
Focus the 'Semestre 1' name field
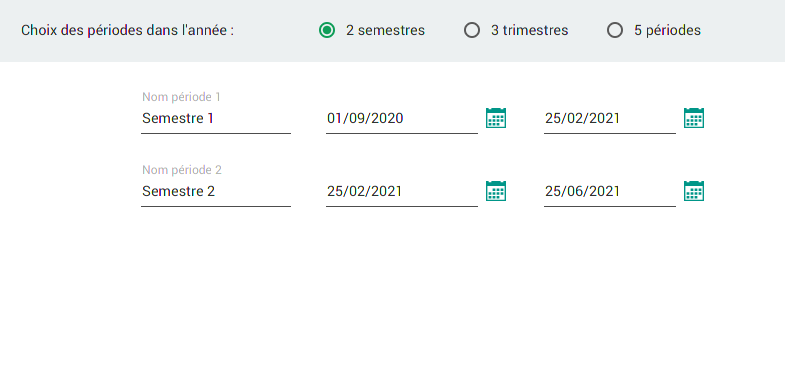(216, 119)
